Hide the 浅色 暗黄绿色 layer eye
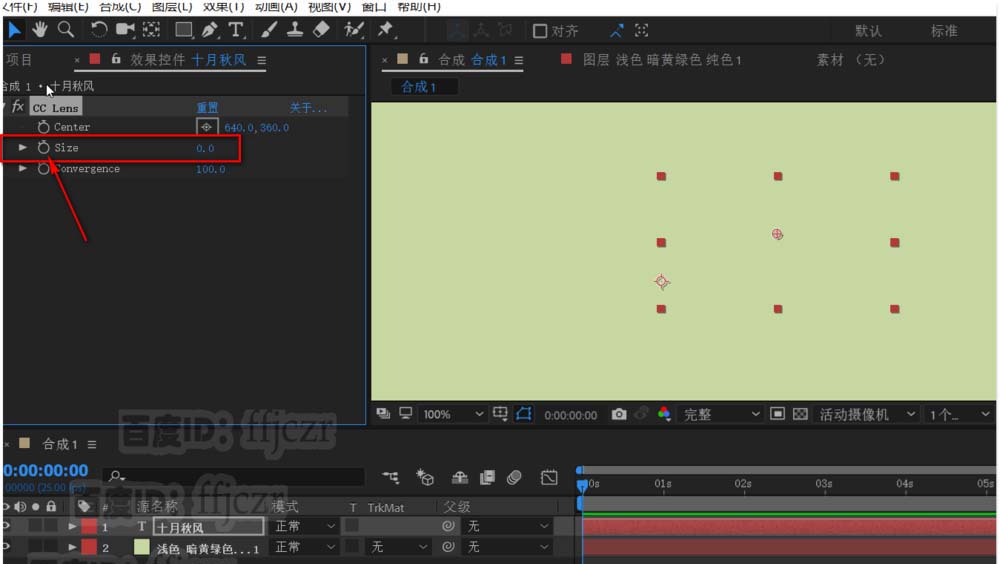The height and width of the screenshot is (564, 1000). pos(6,547)
